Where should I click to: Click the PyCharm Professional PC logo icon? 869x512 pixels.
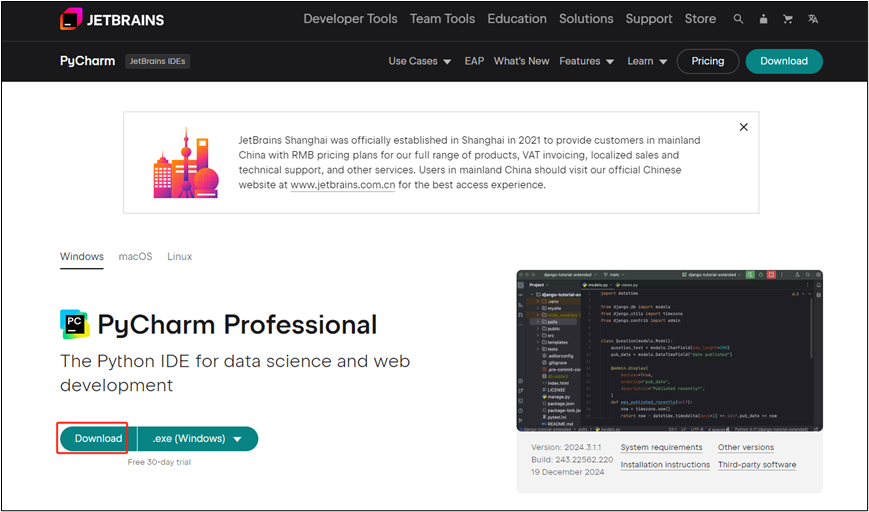75,324
